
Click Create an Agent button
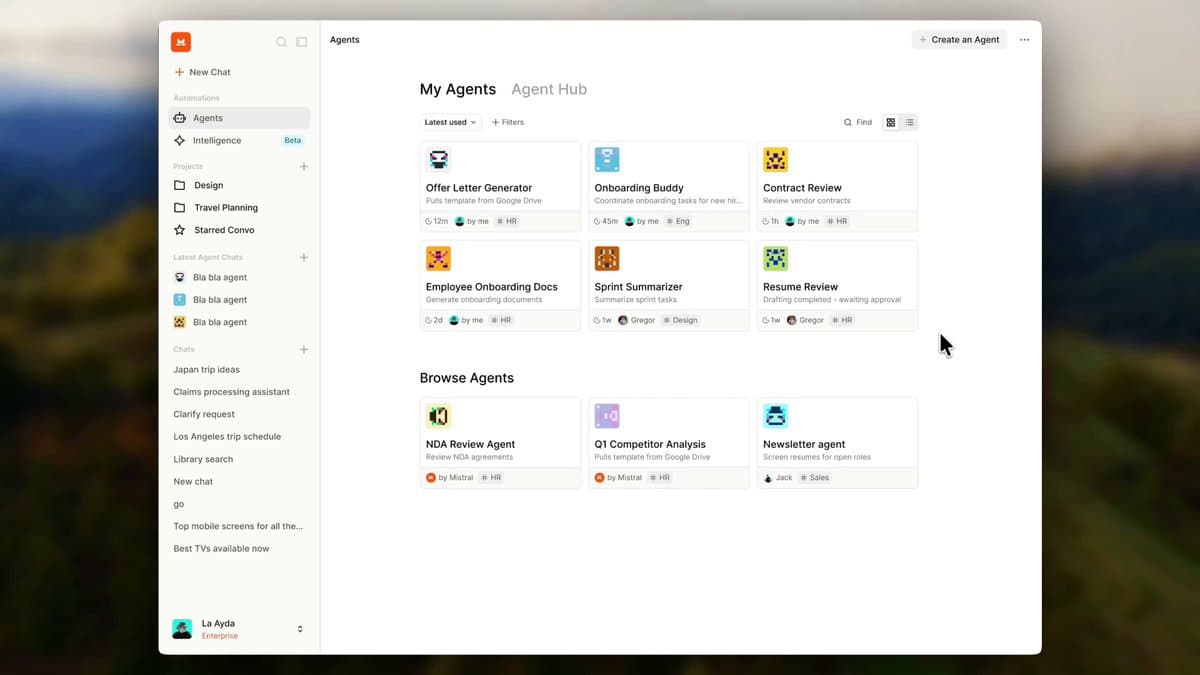[x=959, y=40]
